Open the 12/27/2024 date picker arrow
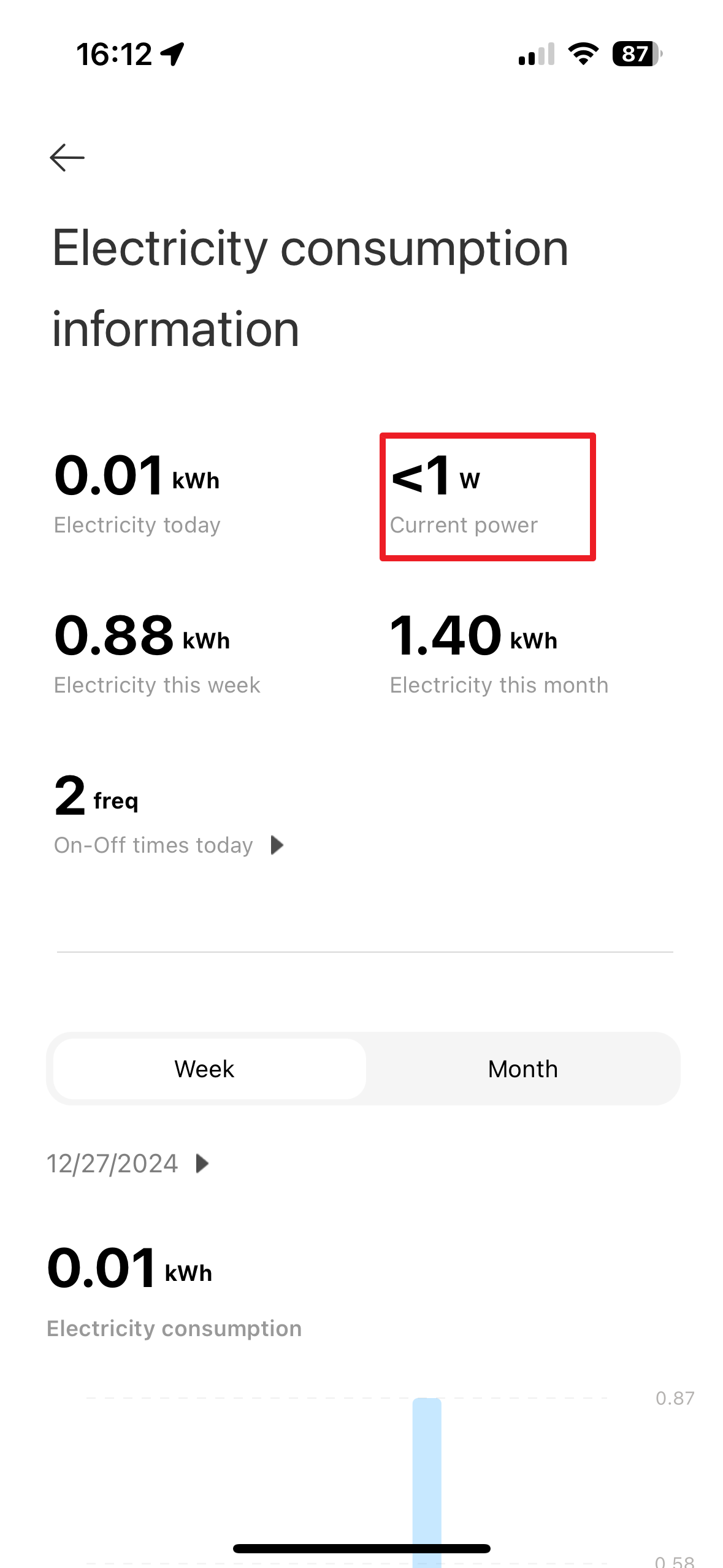Image resolution: width=723 pixels, height=1568 pixels. [202, 1163]
